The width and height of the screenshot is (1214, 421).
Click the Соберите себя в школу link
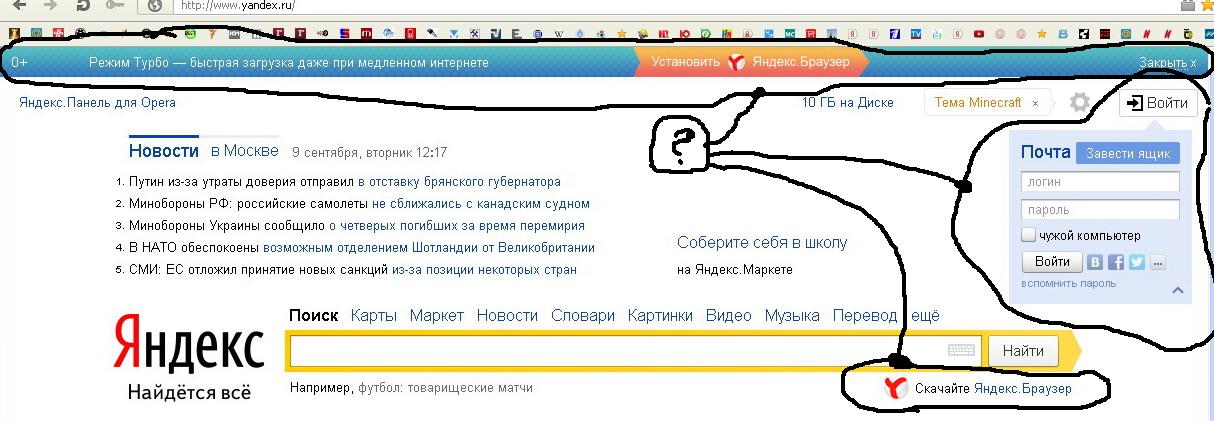(x=762, y=243)
